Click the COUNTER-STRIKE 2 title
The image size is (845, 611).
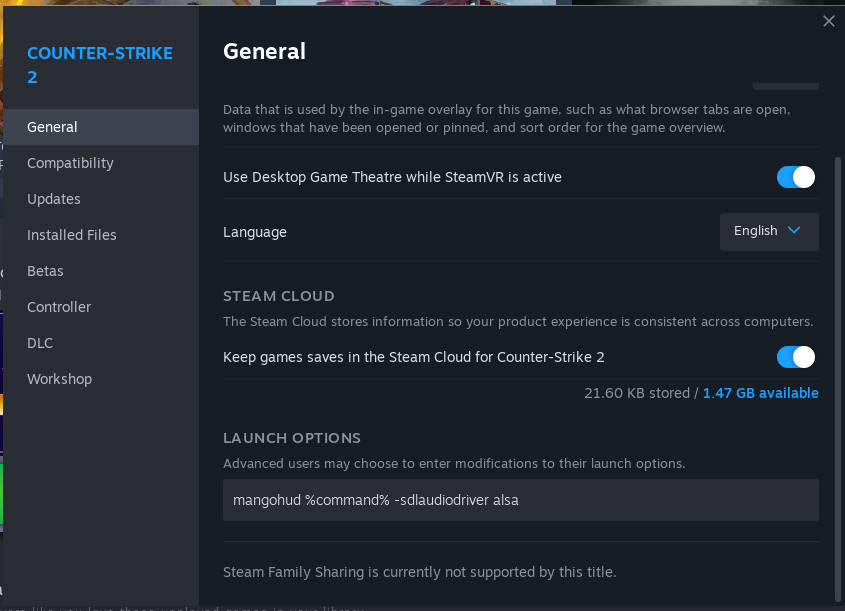[100, 65]
